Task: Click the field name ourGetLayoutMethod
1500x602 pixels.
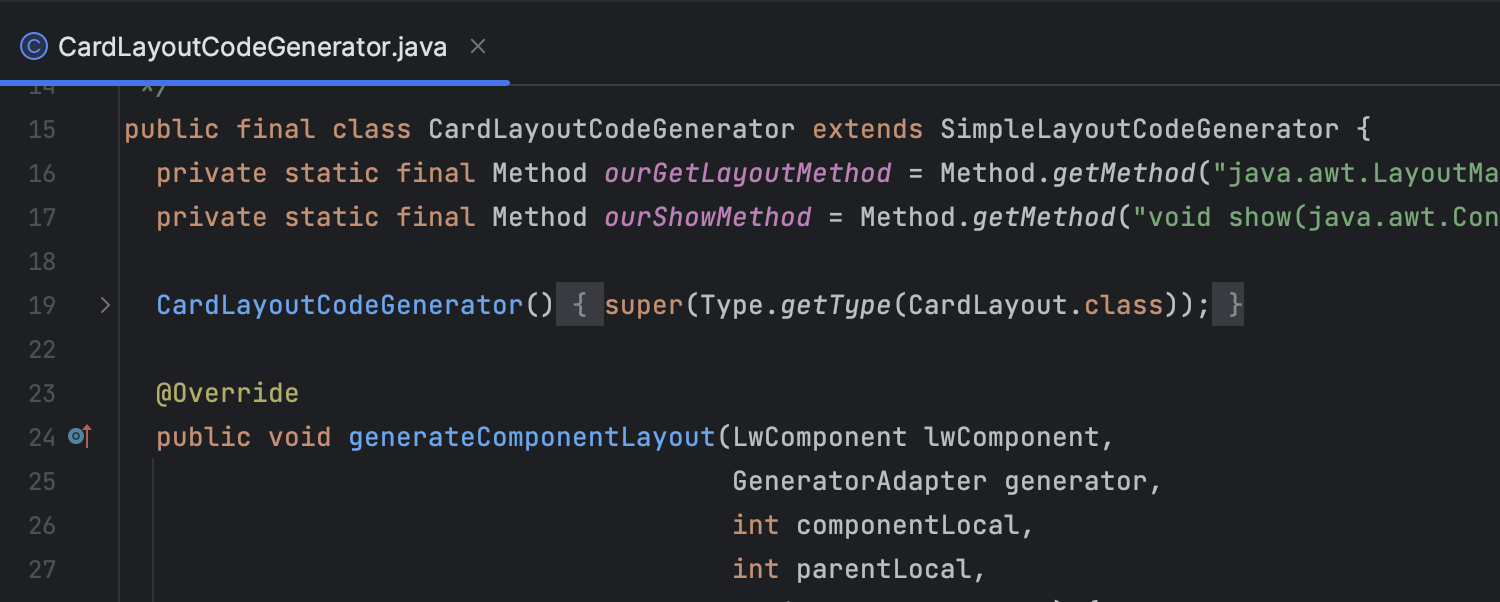Action: (747, 173)
